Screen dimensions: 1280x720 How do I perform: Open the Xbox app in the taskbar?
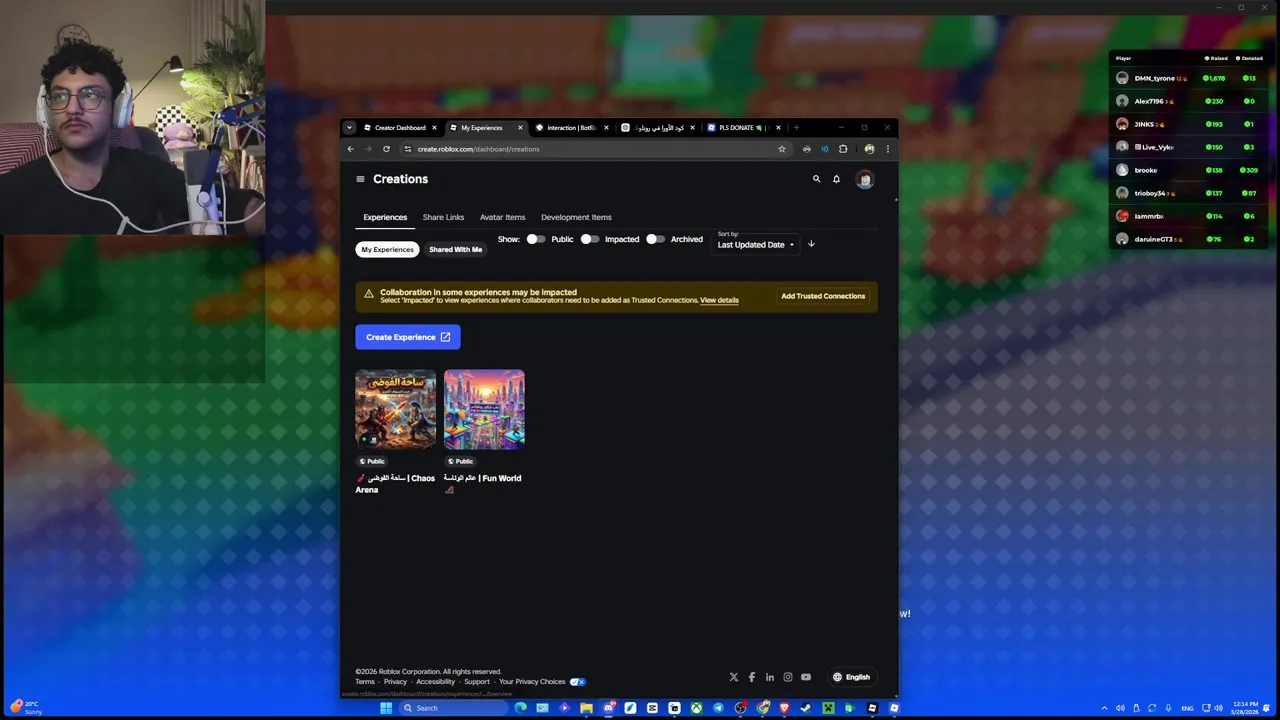pos(697,708)
